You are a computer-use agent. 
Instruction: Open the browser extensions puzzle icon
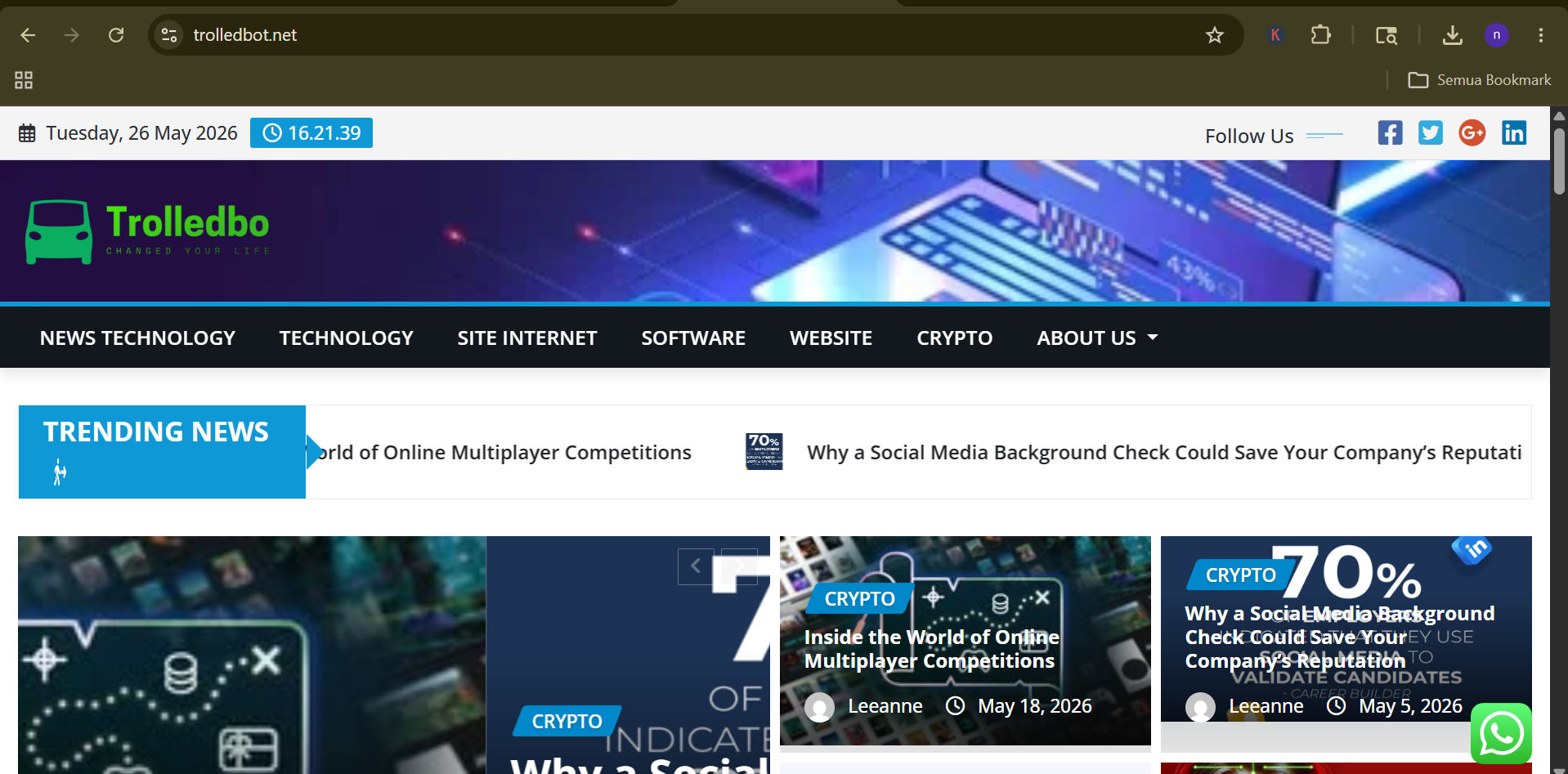(1320, 35)
